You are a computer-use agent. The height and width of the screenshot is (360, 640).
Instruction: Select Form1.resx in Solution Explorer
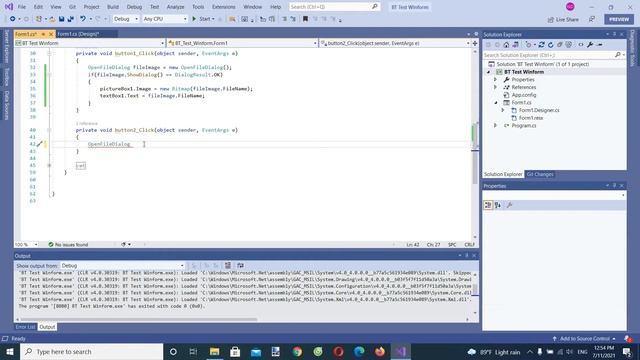click(531, 118)
